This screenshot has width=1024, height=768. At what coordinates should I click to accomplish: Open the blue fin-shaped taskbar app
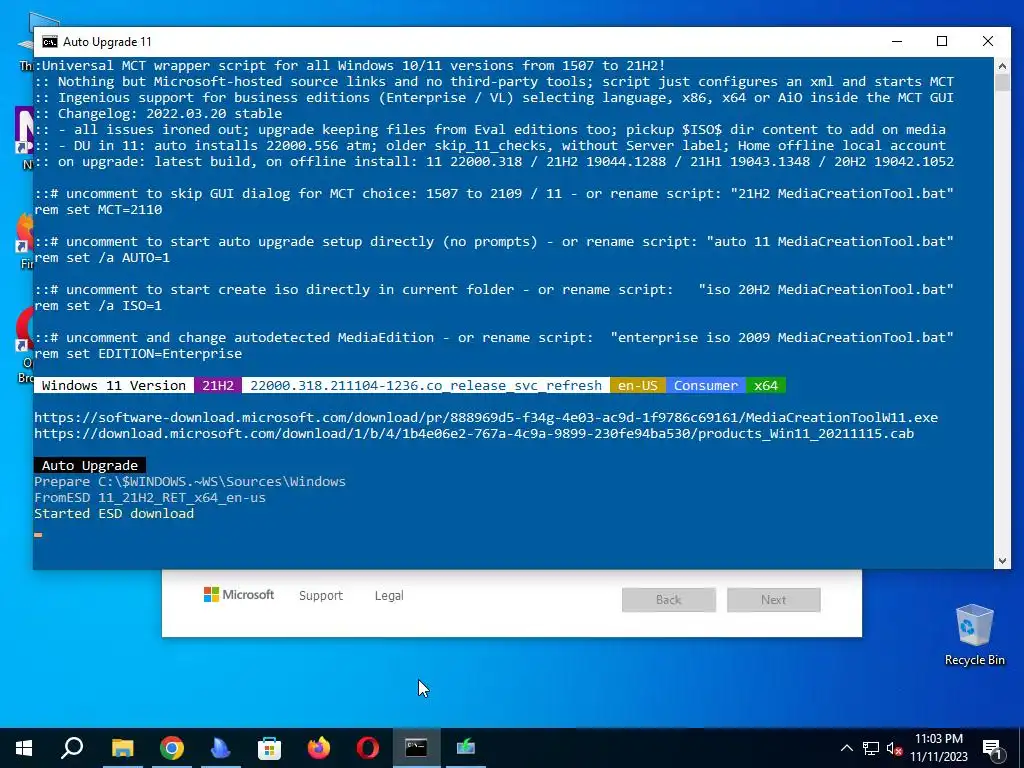[x=221, y=748]
